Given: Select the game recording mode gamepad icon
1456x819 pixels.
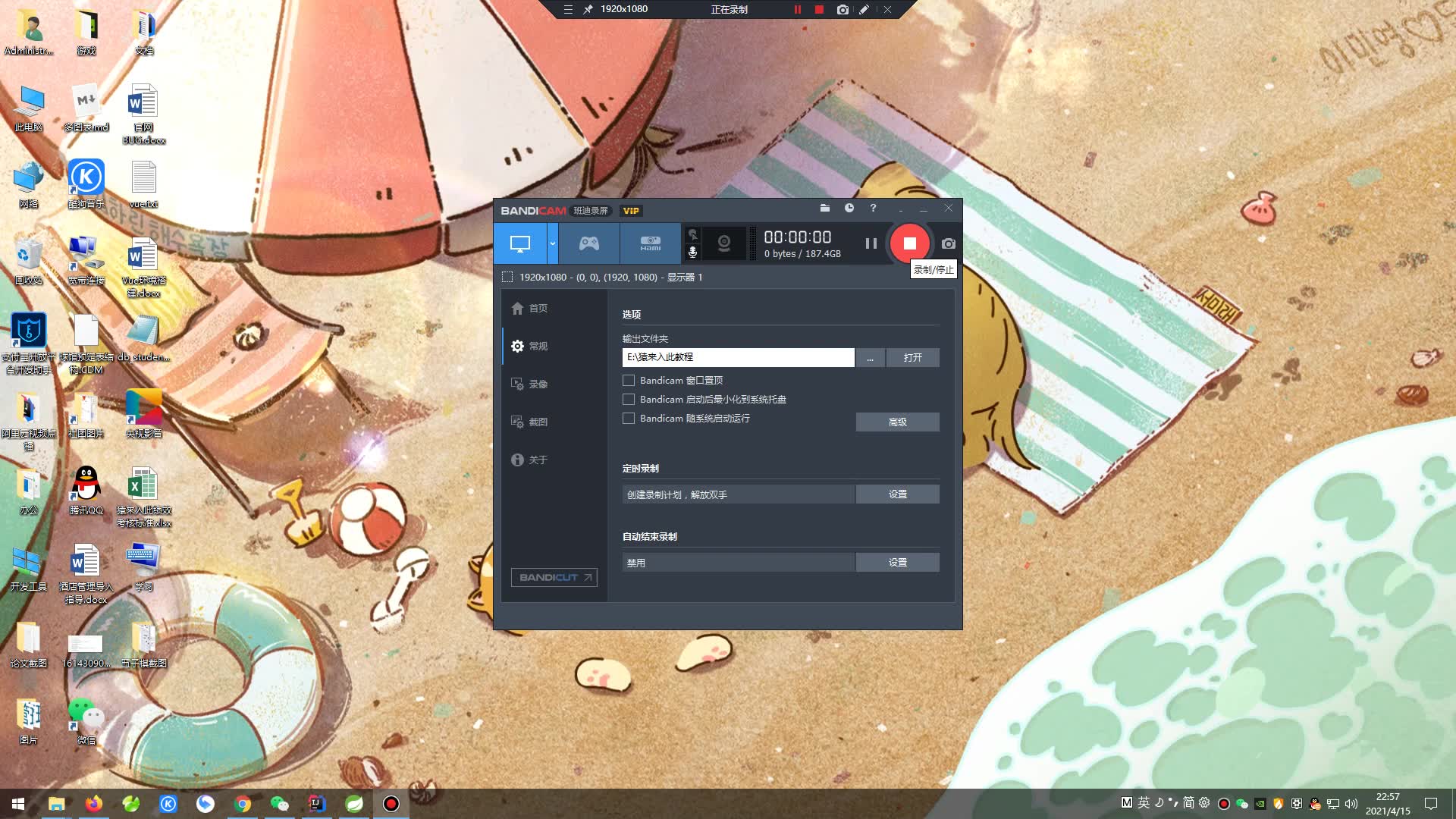Looking at the screenshot, I should click(589, 243).
